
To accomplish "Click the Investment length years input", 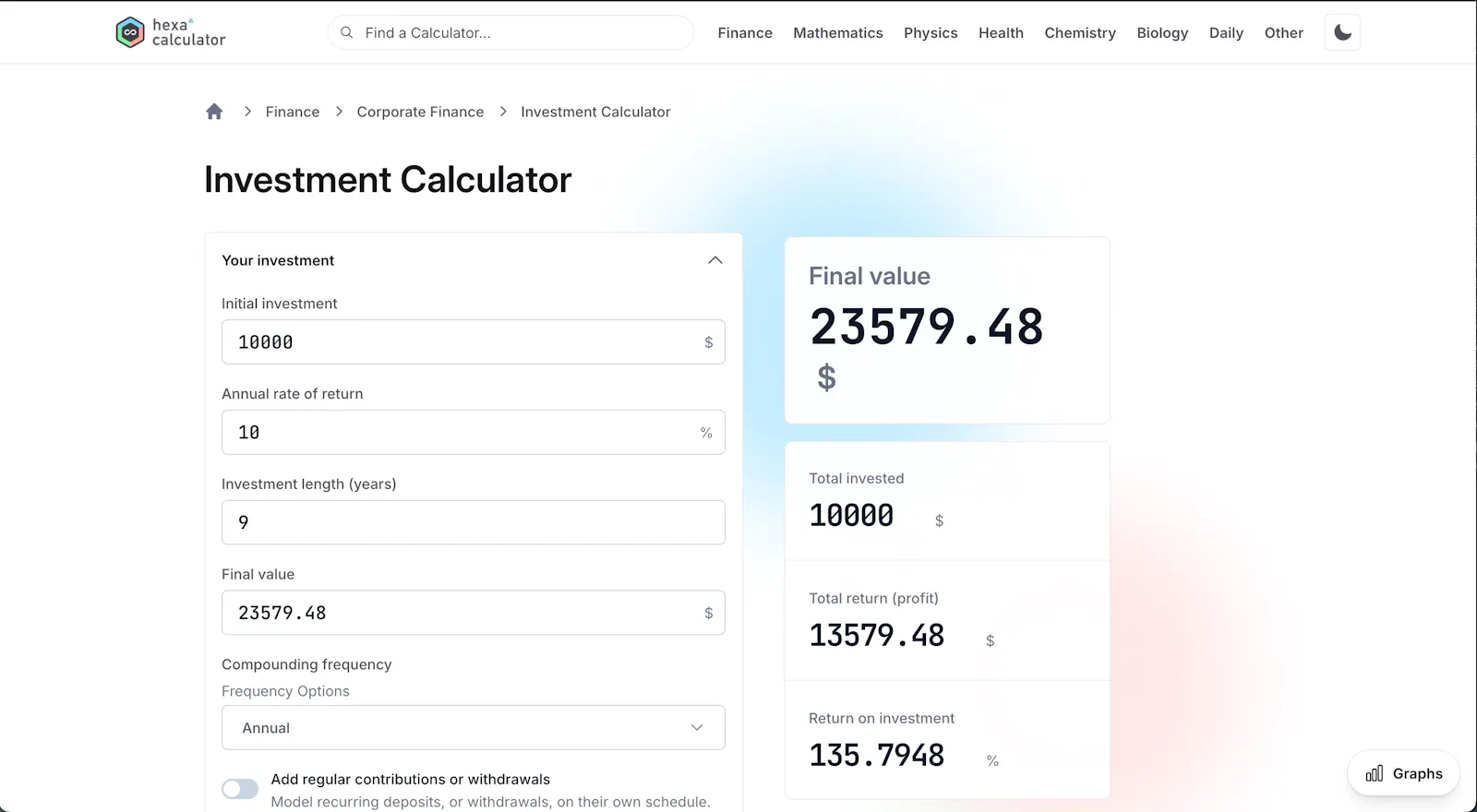I will click(x=474, y=522).
